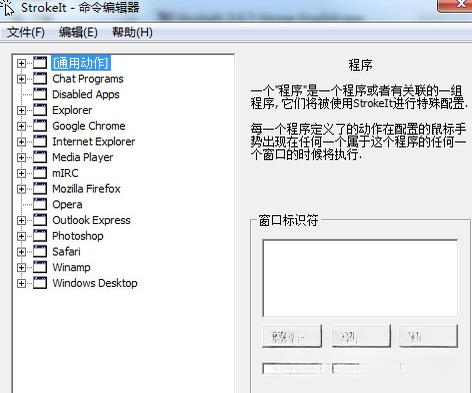Screen dimensions: 472x393
Task: Select the Explorer label in the tree
Action: point(72,110)
